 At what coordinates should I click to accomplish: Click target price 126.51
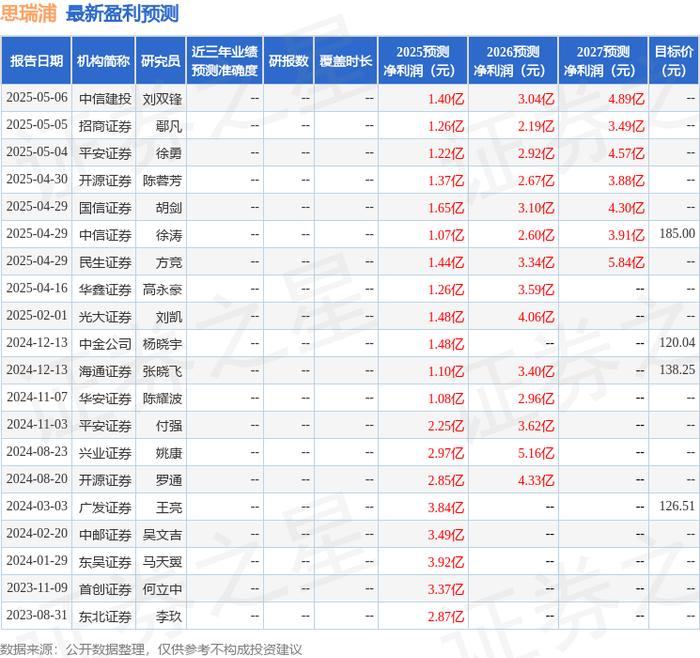[x=677, y=506]
